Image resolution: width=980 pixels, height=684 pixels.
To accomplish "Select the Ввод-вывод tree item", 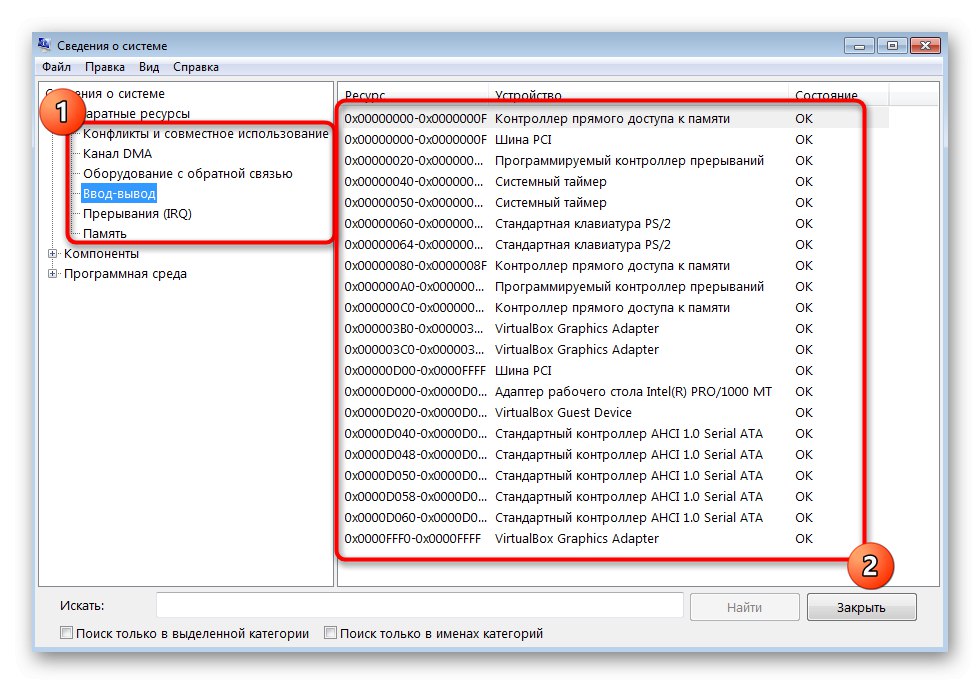I will [x=119, y=194].
